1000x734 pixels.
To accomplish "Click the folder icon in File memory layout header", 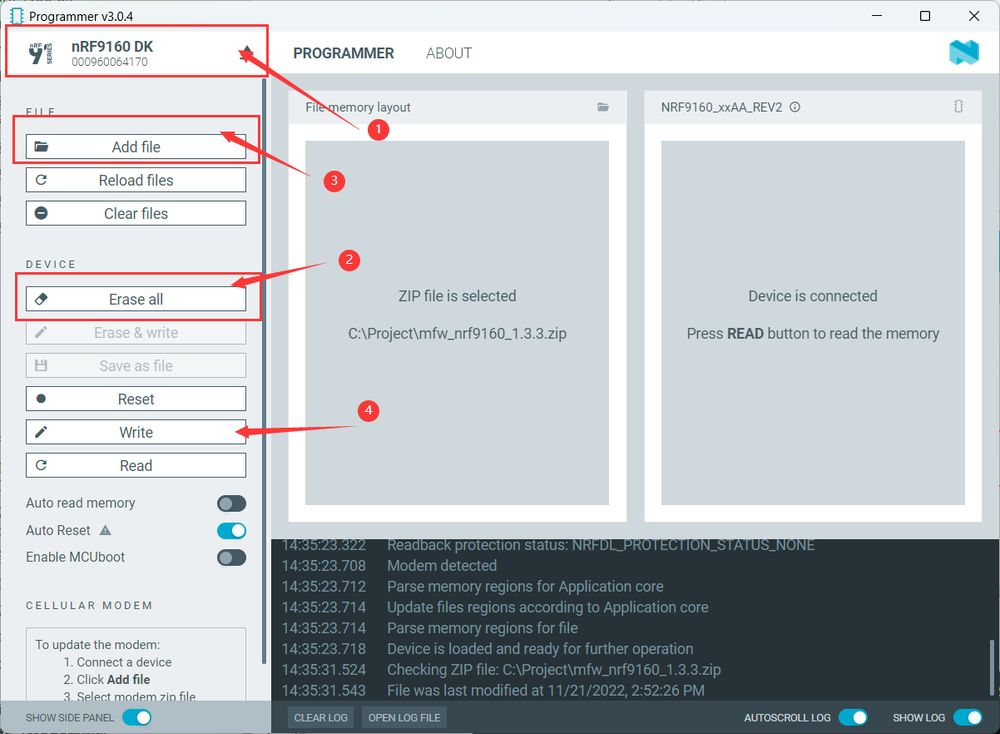I will [603, 107].
